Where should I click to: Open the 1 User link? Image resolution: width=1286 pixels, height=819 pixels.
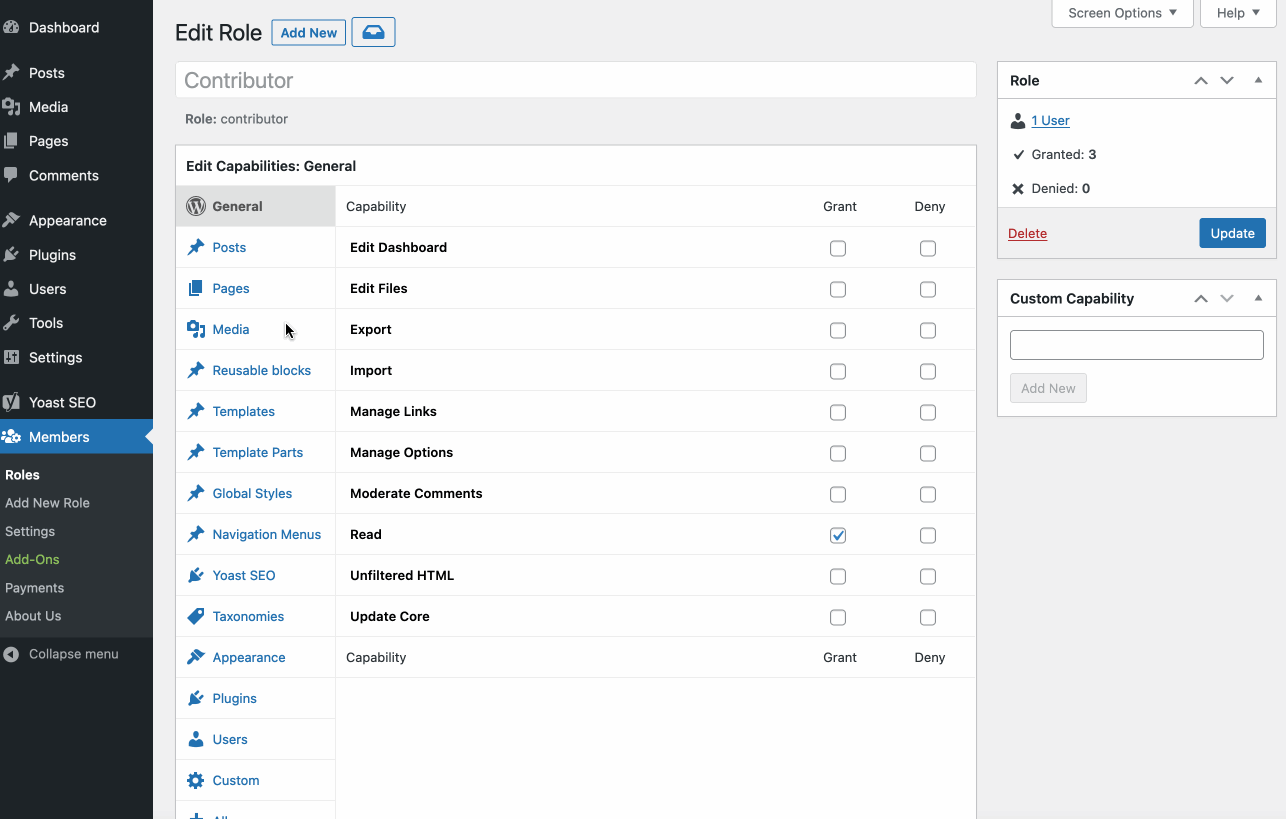pos(1050,121)
